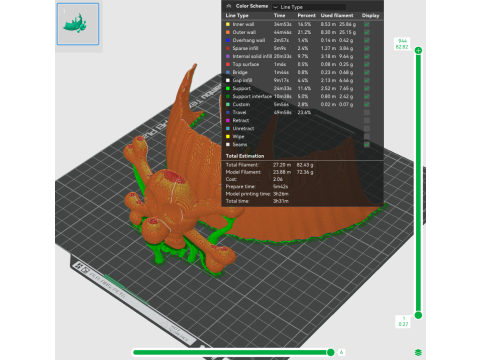Uncheck the Support display checkbox
The width and height of the screenshot is (480, 360).
[367, 88]
